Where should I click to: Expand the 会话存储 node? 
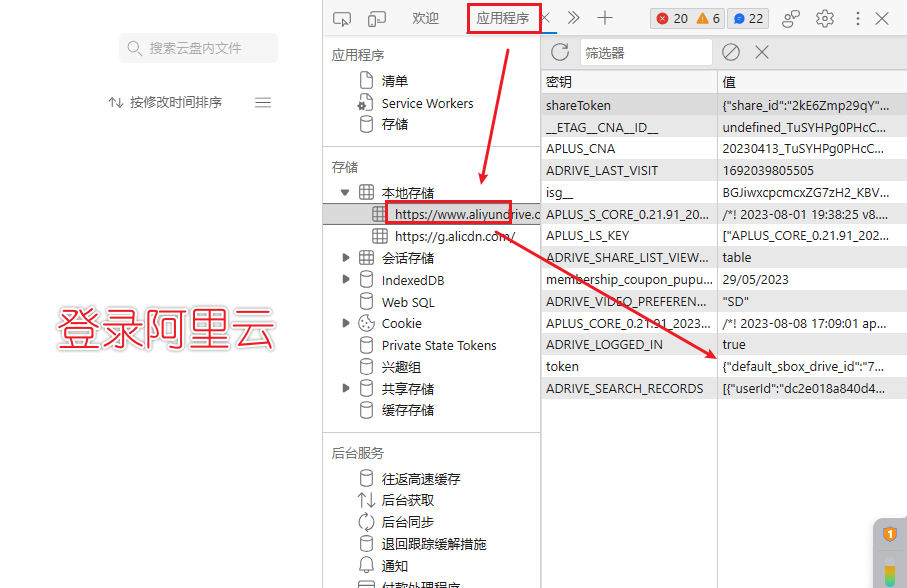click(x=345, y=257)
